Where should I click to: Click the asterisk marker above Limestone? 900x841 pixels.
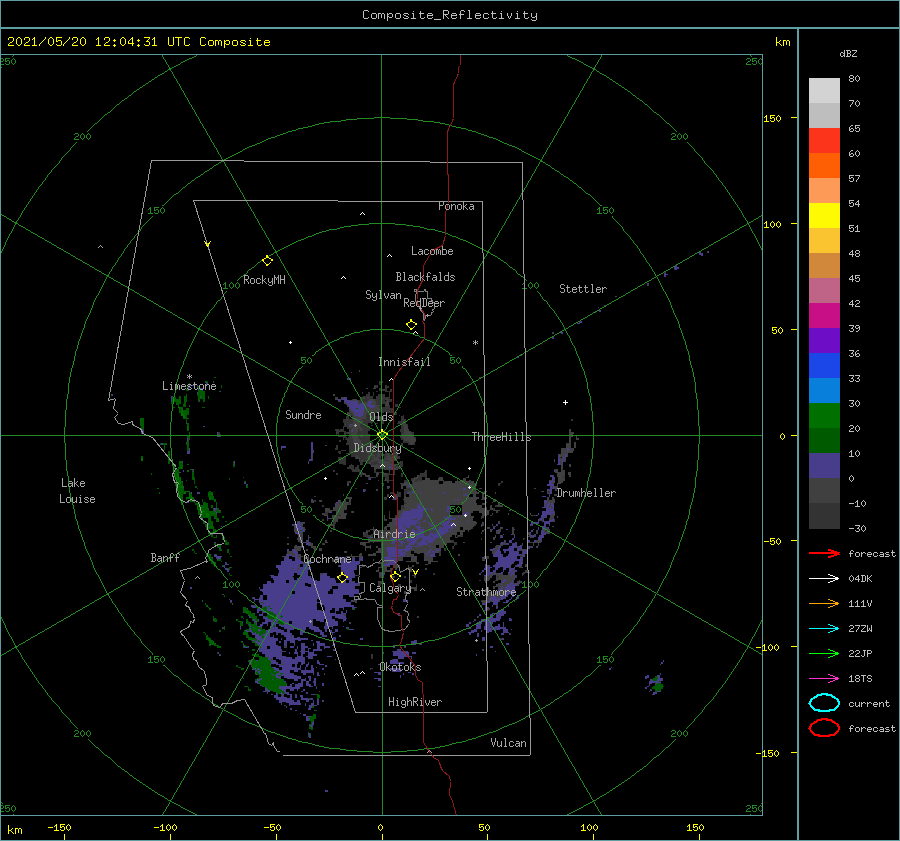pos(189,377)
